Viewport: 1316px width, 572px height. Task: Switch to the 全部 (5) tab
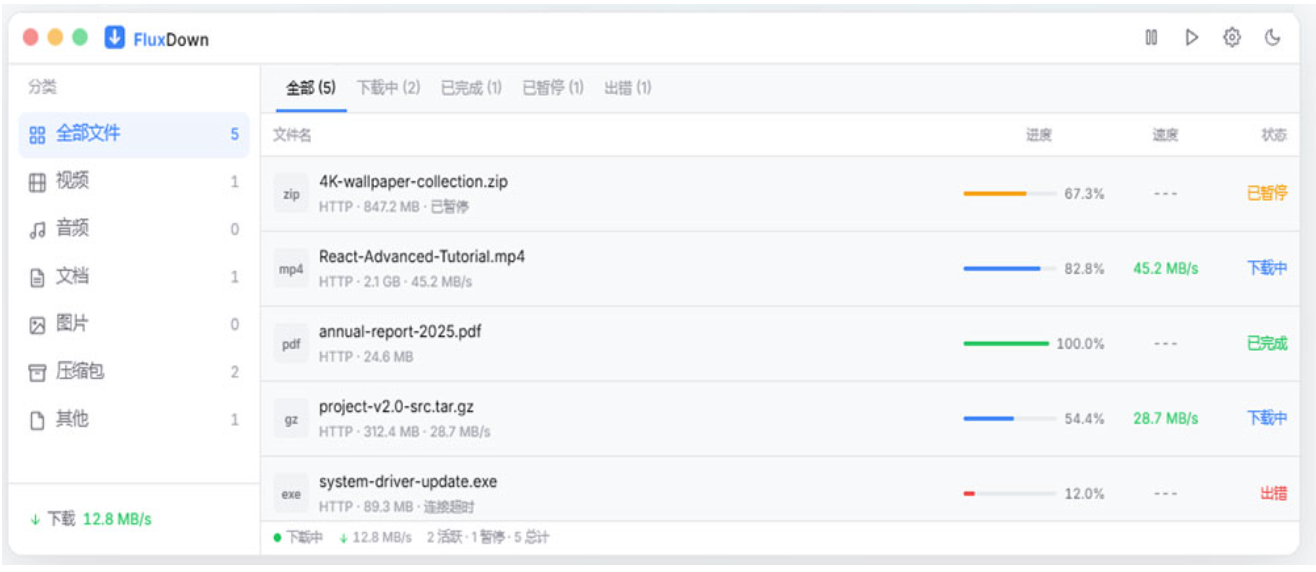(x=310, y=88)
